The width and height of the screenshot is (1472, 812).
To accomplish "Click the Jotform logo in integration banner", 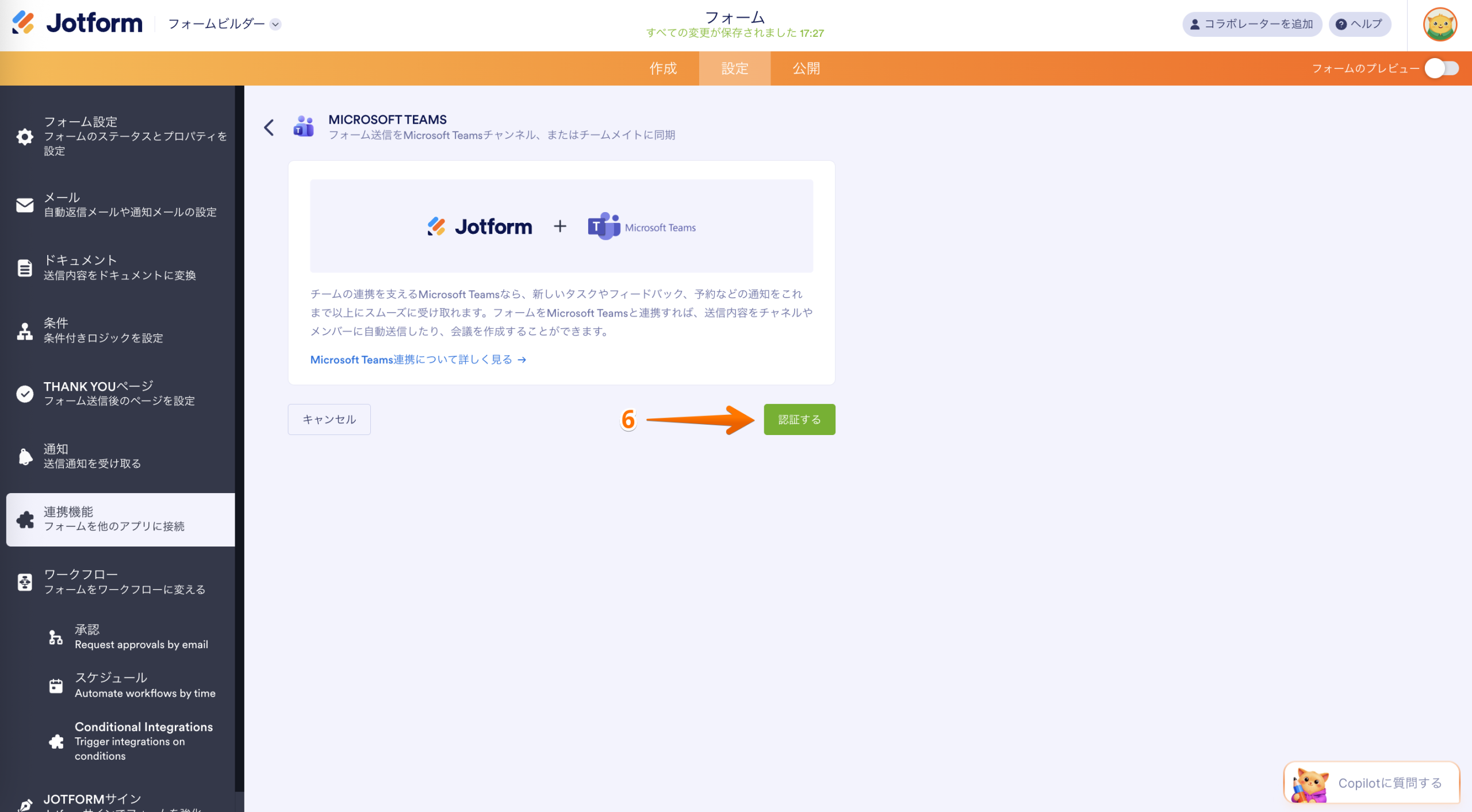I will click(x=480, y=227).
